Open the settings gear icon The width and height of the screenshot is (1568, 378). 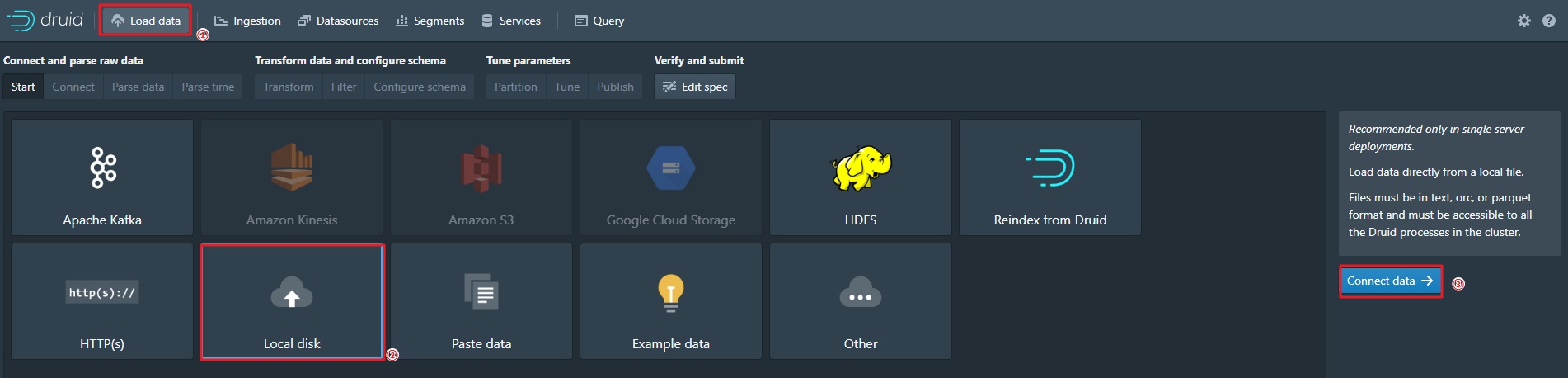[1524, 21]
